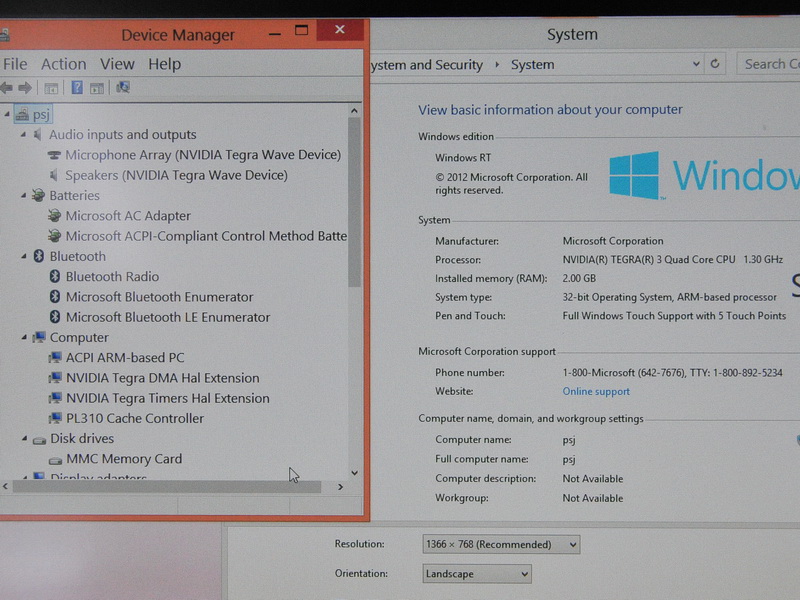The image size is (800, 600).
Task: Click the NVIDIA TEGRA 3 processor text
Action: [672, 260]
